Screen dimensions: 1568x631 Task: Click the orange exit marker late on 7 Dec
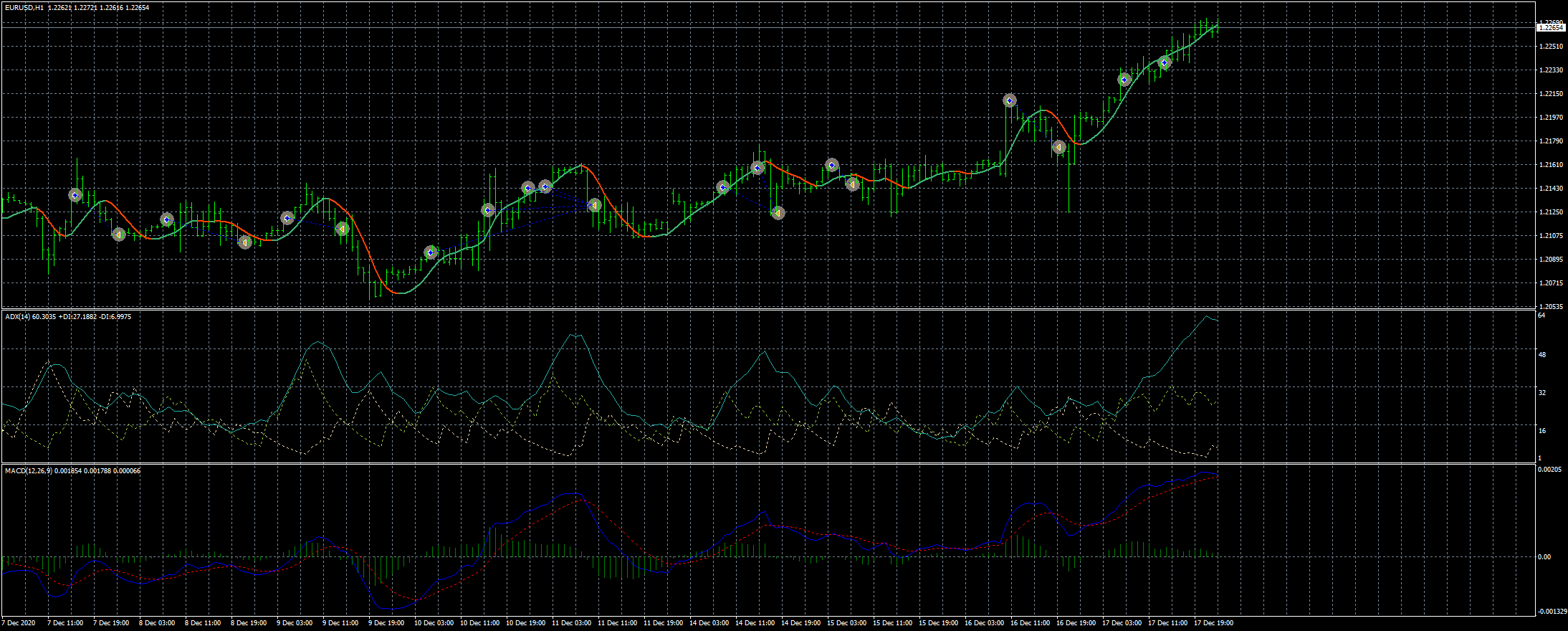click(x=119, y=234)
